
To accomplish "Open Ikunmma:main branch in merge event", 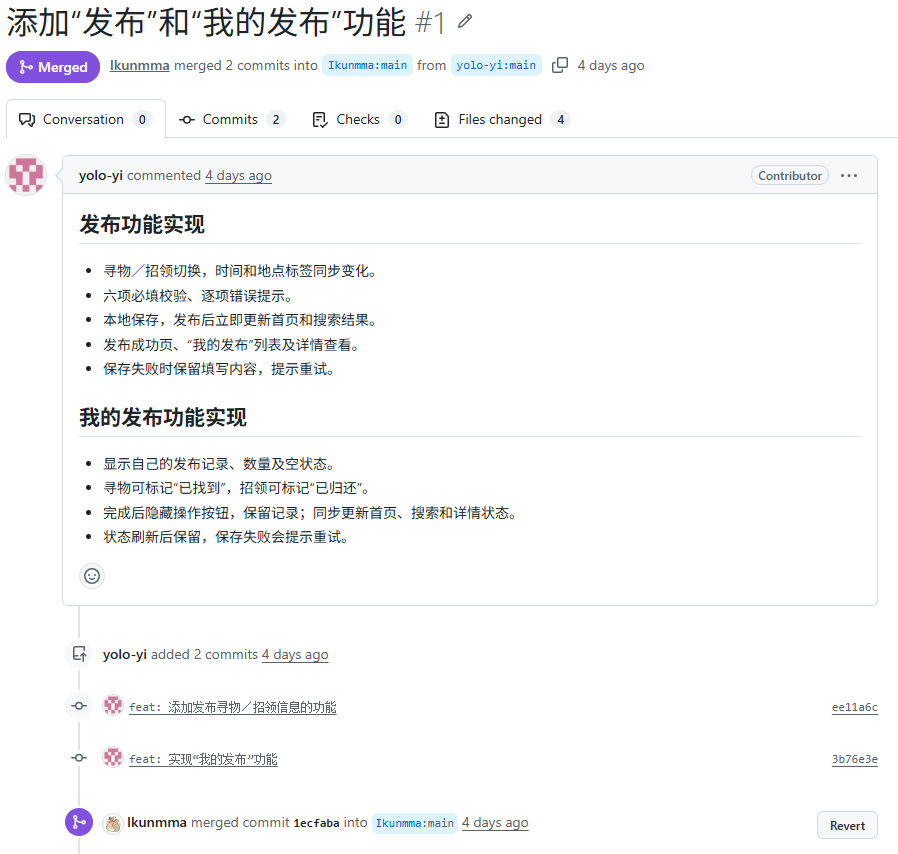I will point(415,823).
